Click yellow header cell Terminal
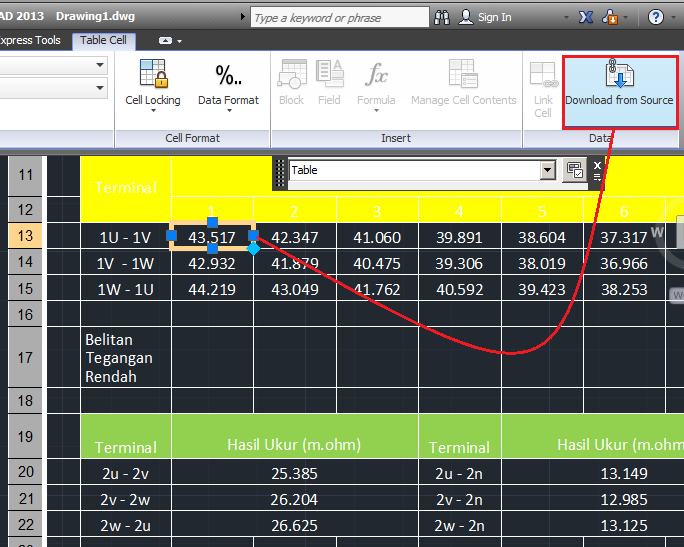This screenshot has width=684, height=547. pyautogui.click(x=126, y=188)
